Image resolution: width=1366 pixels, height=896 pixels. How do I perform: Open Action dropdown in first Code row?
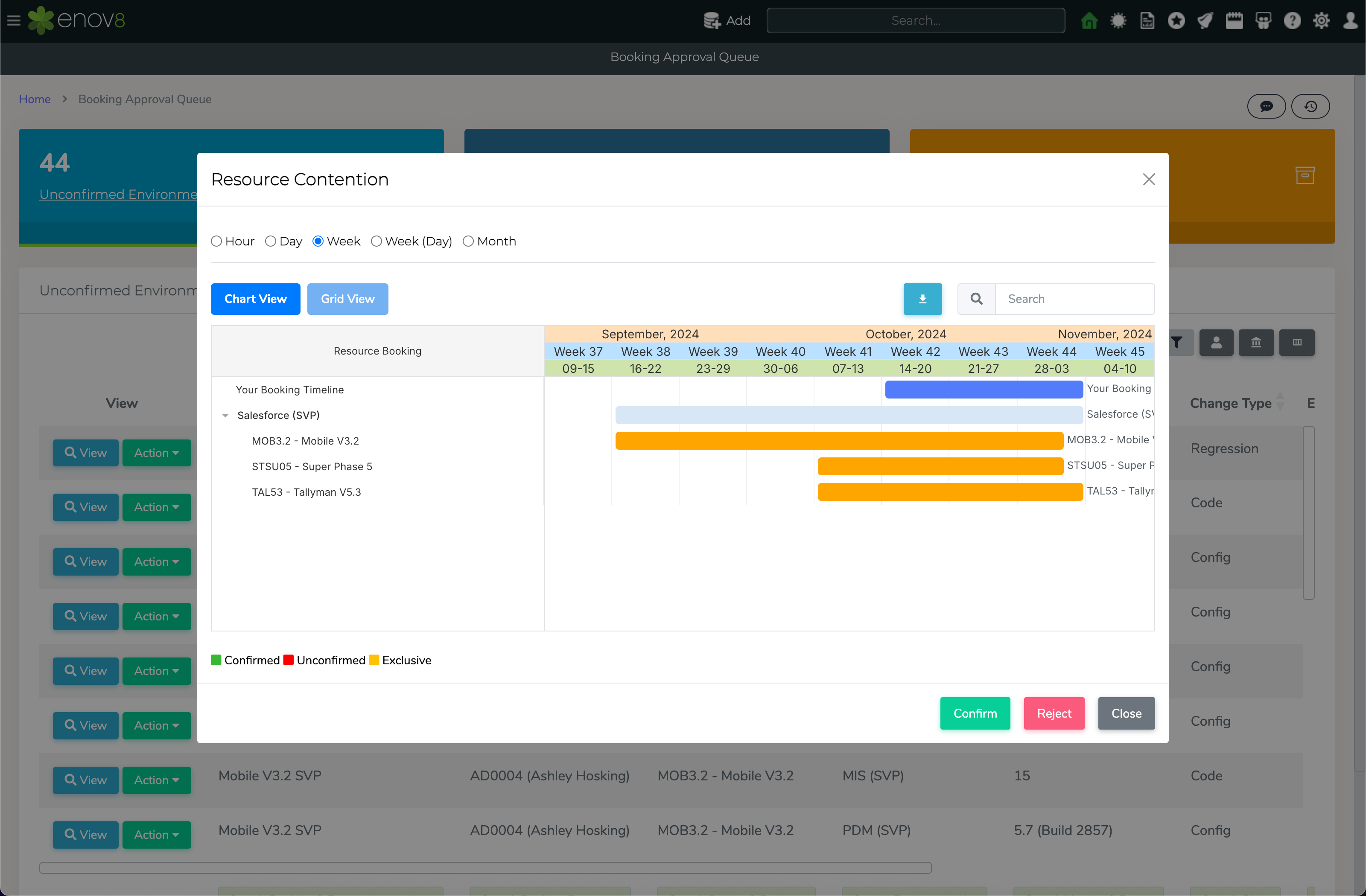[x=156, y=507]
